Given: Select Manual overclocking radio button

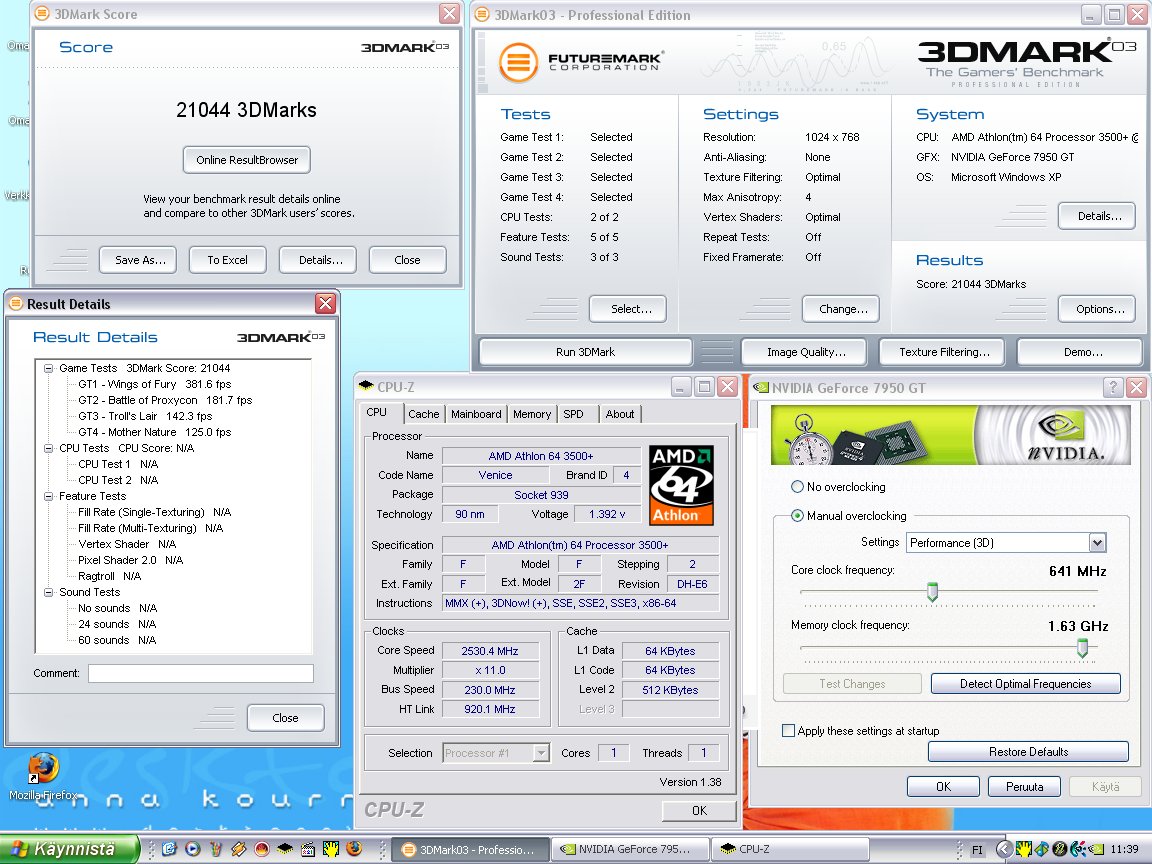Looking at the screenshot, I should pyautogui.click(x=797, y=516).
